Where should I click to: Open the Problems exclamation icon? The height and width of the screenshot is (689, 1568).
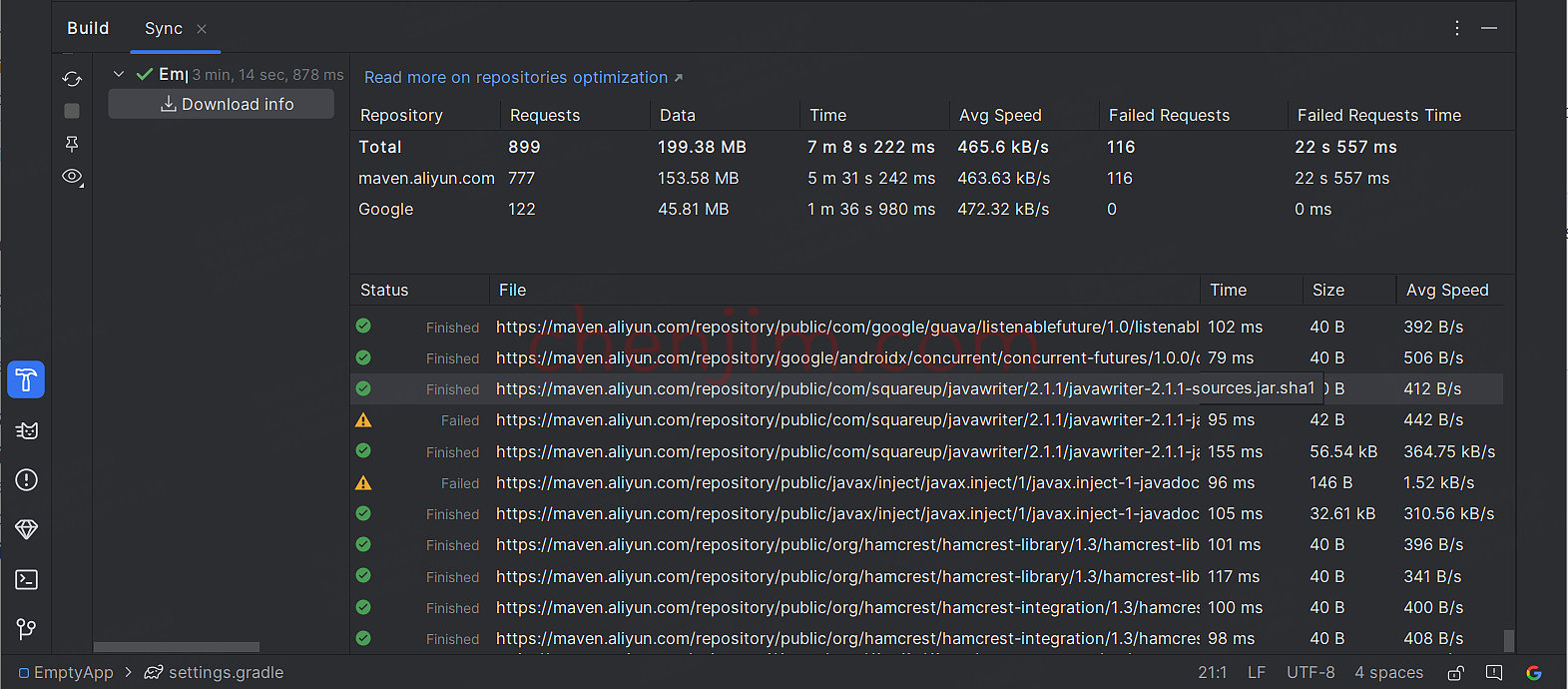tap(27, 480)
